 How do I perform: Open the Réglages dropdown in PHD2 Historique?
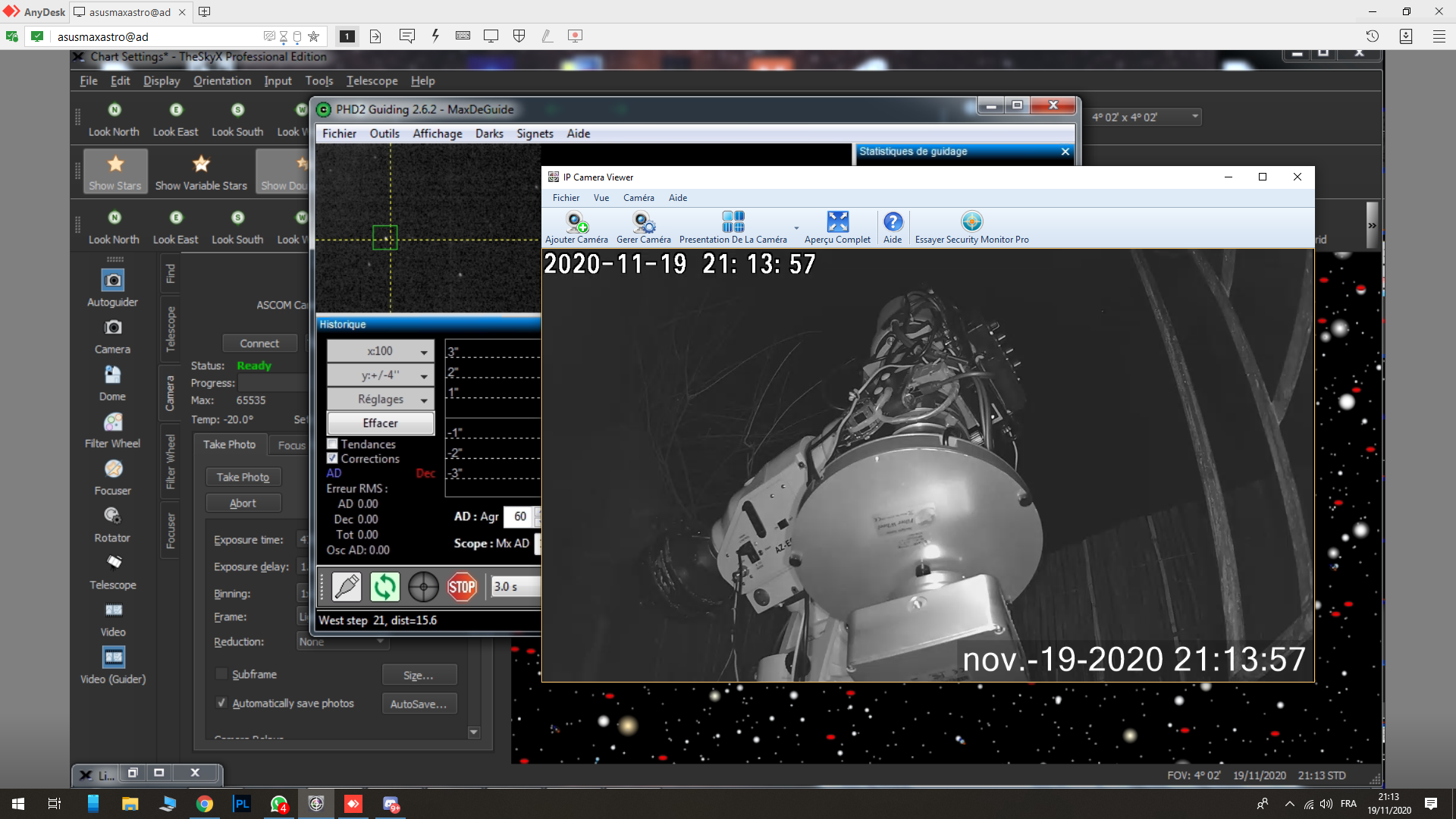click(x=380, y=398)
